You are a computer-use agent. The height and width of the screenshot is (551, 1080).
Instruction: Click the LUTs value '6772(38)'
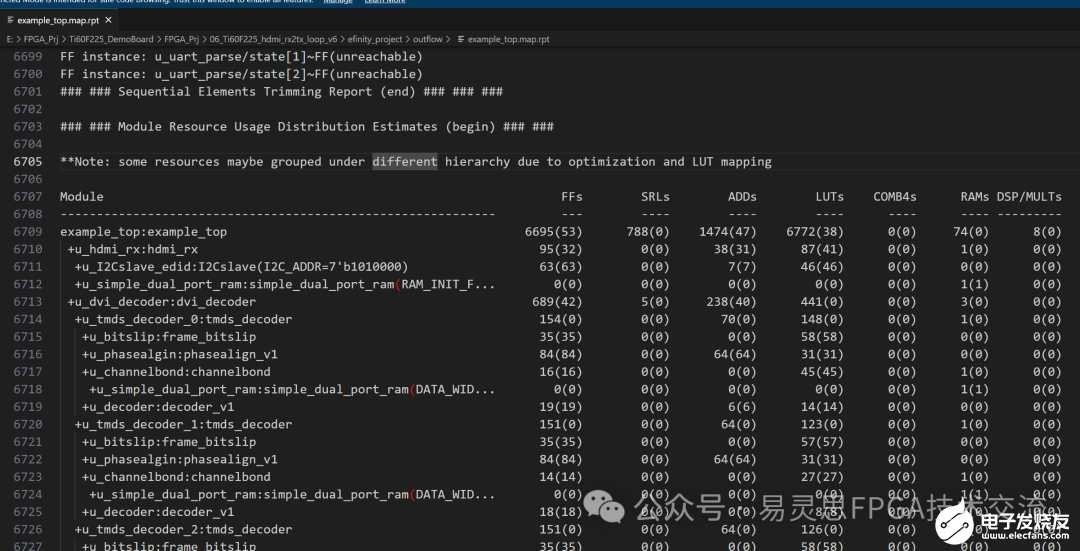(815, 232)
